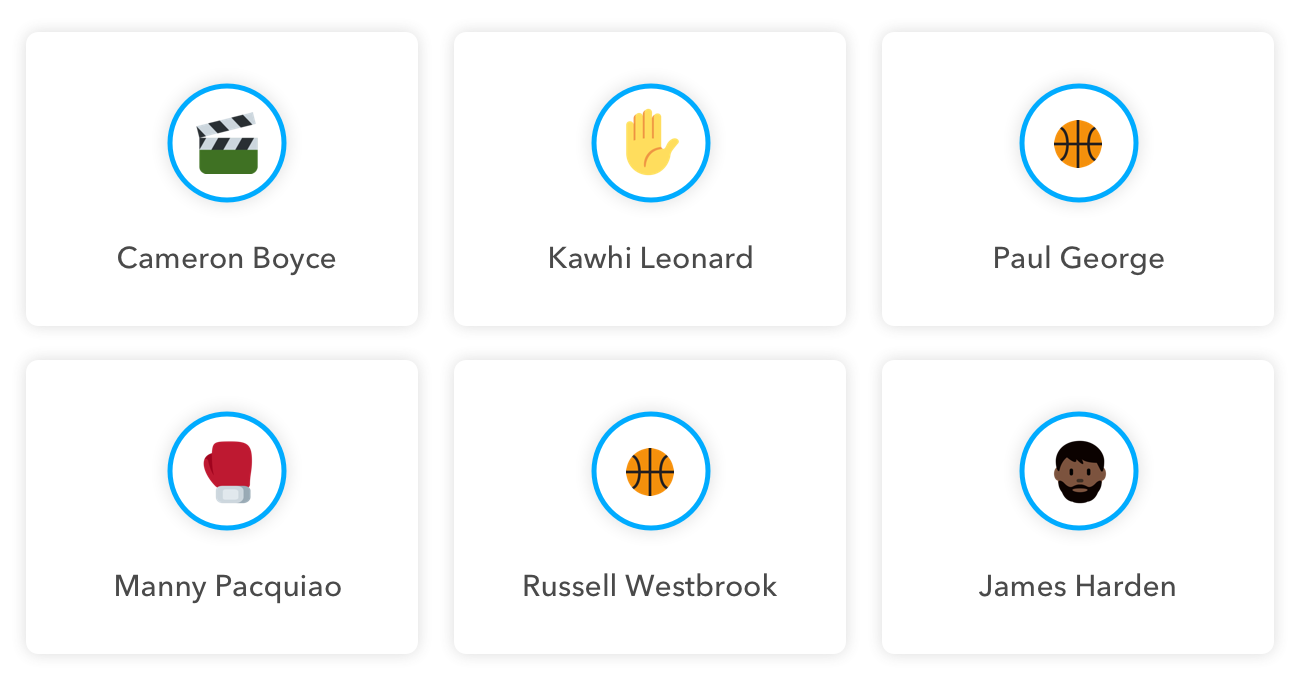Click the red boxing glove icon

228,471
